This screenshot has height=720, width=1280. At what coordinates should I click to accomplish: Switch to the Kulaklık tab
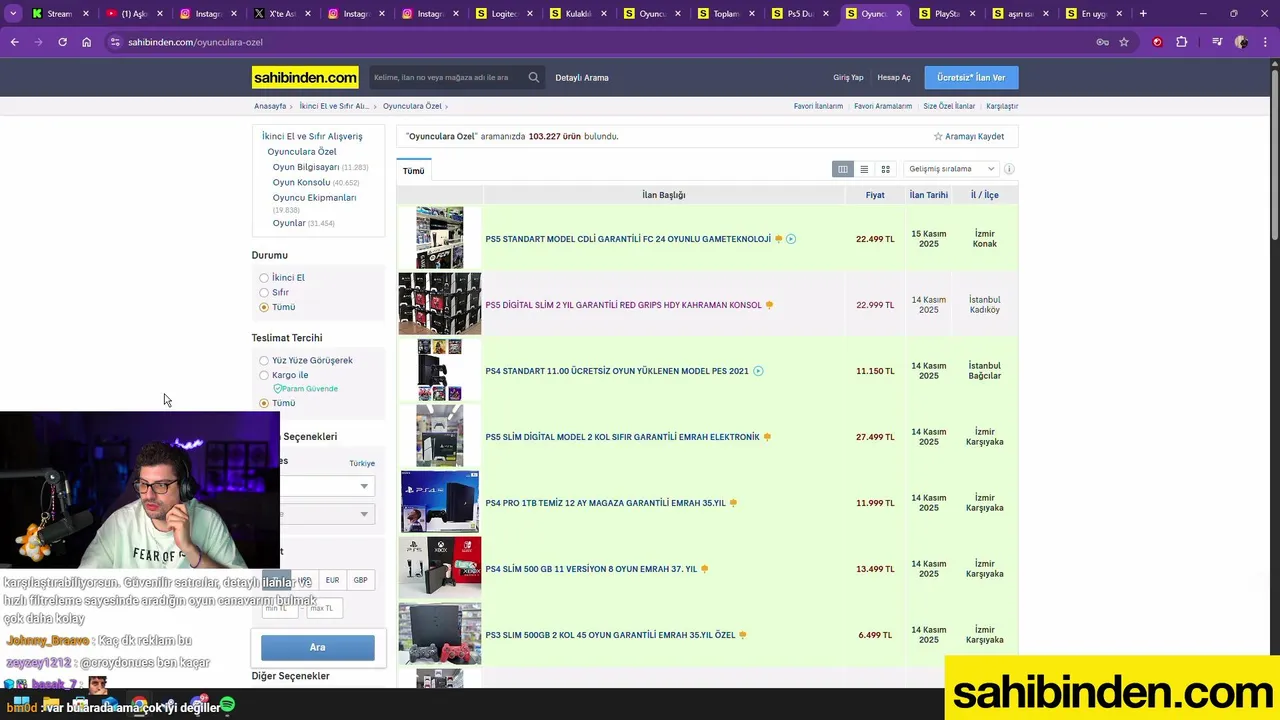click(579, 14)
